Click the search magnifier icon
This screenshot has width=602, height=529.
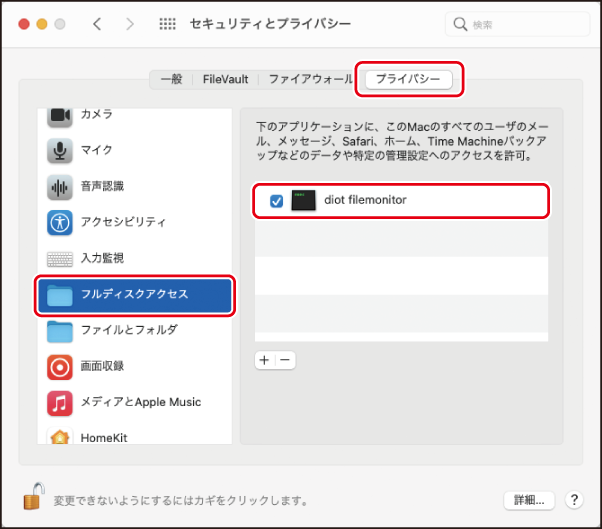pyautogui.click(x=460, y=24)
